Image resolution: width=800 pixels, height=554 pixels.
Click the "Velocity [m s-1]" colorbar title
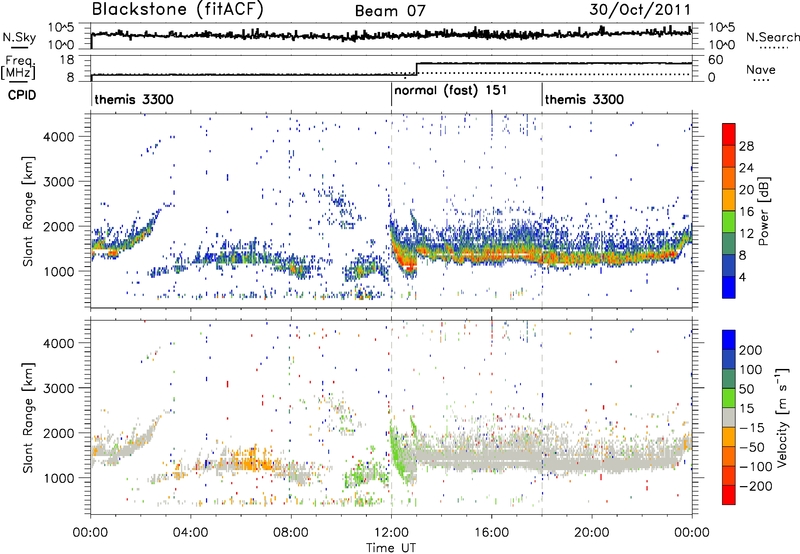click(783, 417)
